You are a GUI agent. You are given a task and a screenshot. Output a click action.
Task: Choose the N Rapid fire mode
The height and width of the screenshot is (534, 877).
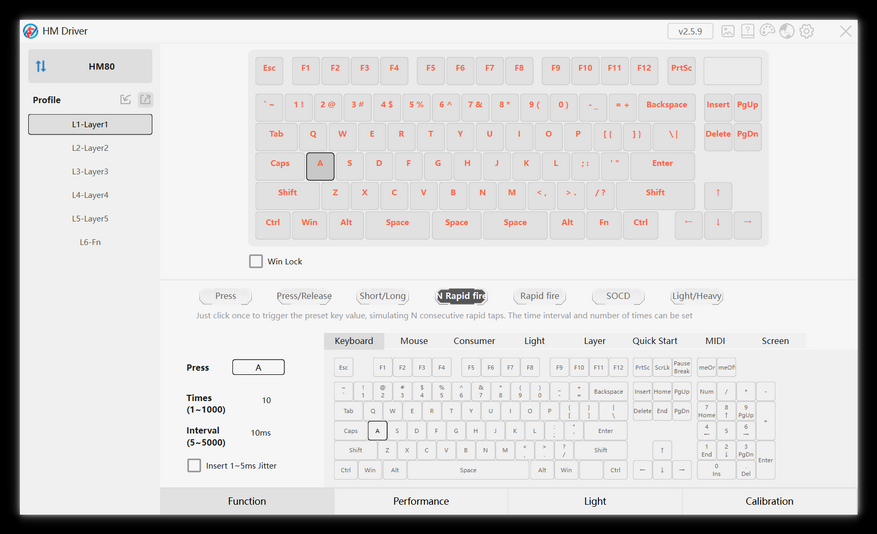click(x=461, y=296)
